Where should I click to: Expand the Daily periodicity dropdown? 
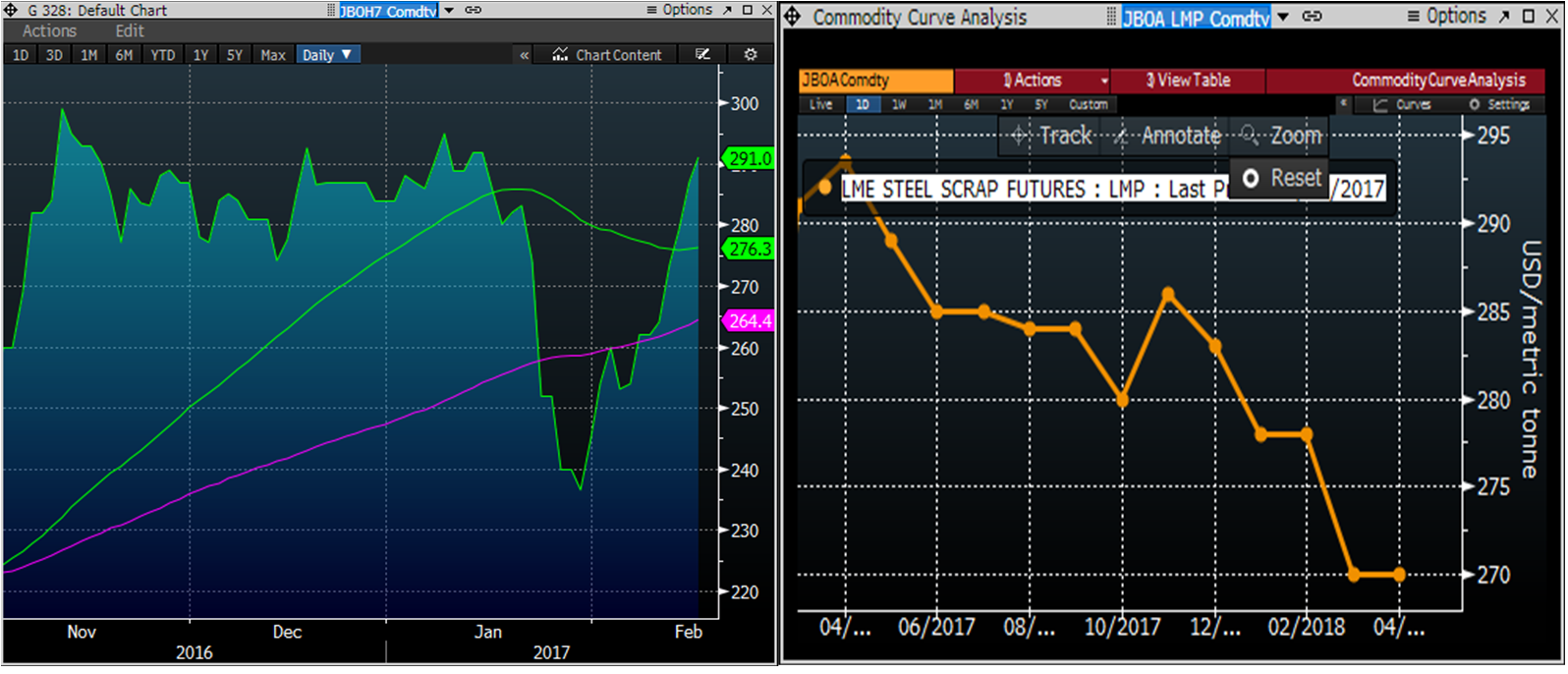coord(328,55)
